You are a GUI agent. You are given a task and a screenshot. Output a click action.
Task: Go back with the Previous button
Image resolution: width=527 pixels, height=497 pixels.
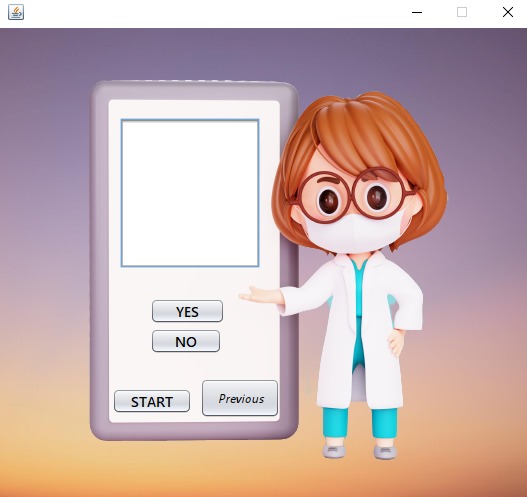(x=240, y=398)
